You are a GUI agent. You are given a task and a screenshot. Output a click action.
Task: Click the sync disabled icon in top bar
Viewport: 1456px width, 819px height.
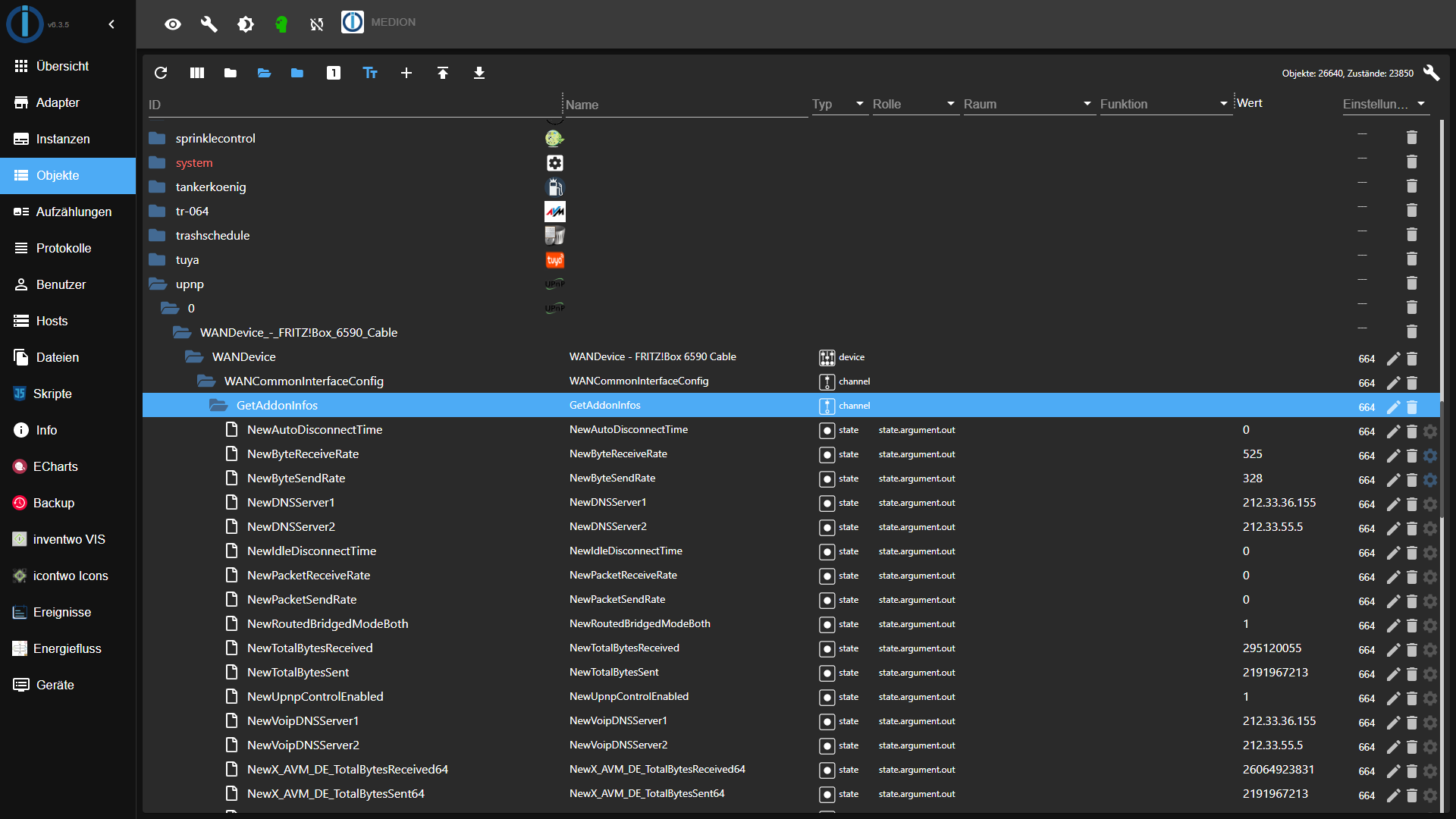pyautogui.click(x=317, y=24)
